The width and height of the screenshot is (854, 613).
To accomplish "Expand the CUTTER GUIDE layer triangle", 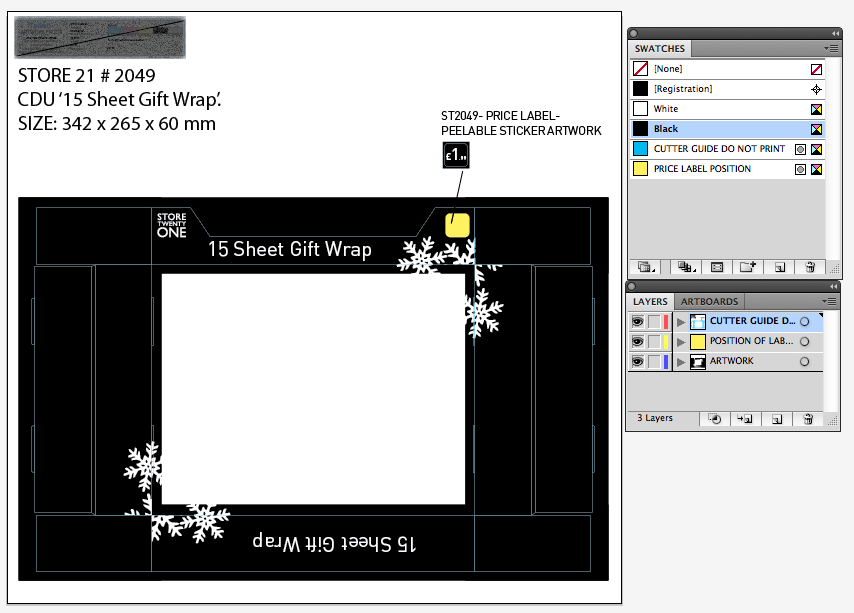I will coord(681,322).
